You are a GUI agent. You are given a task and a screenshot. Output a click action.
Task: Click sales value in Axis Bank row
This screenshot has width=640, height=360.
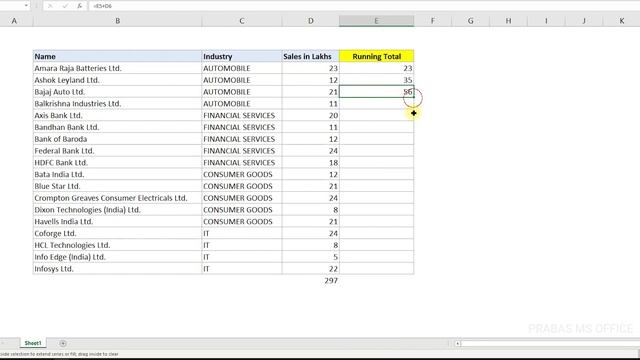pyautogui.click(x=311, y=116)
